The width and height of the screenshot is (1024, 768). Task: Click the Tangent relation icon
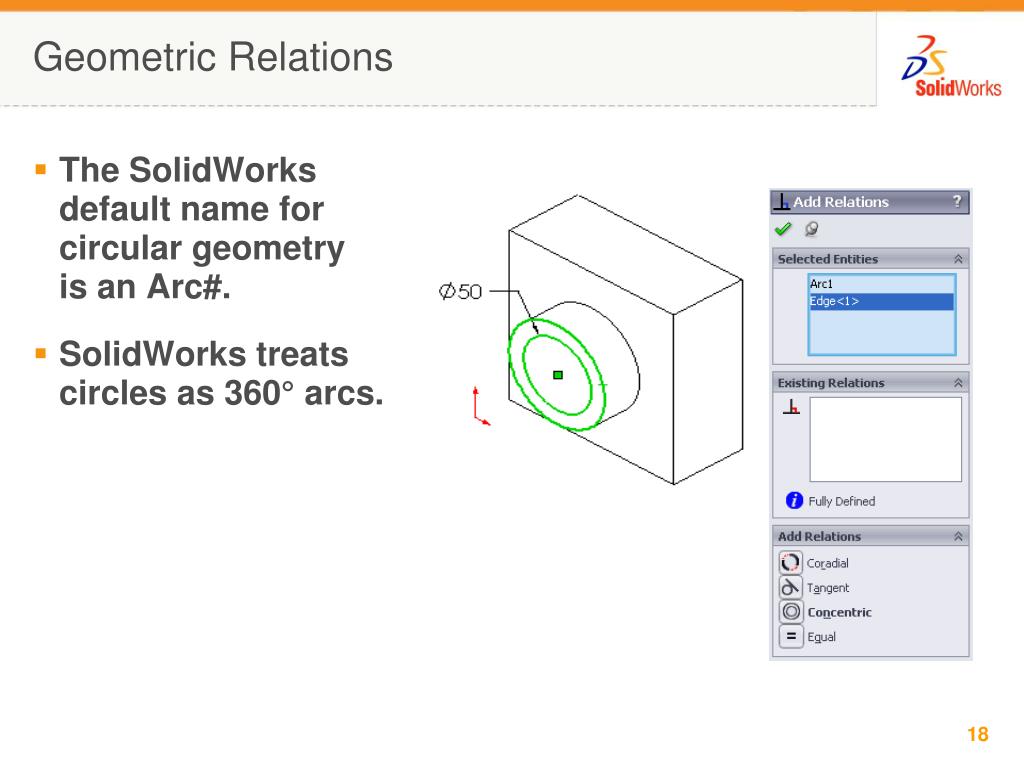point(790,587)
